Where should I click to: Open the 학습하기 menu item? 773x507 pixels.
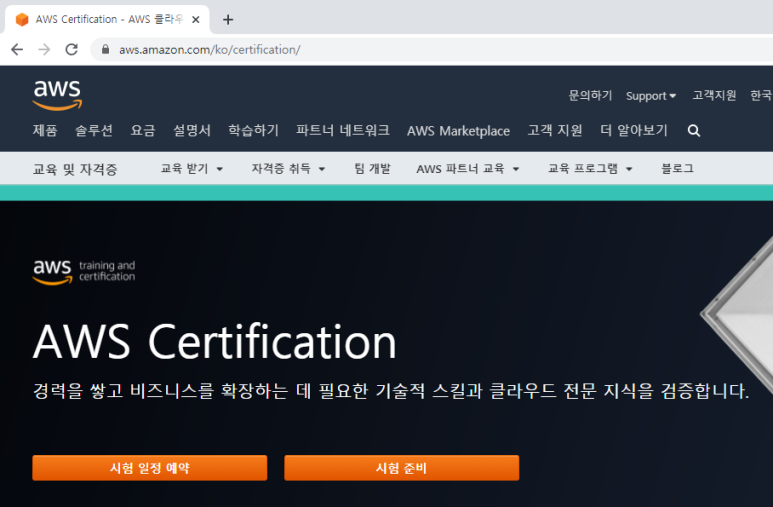pyautogui.click(x=253, y=131)
